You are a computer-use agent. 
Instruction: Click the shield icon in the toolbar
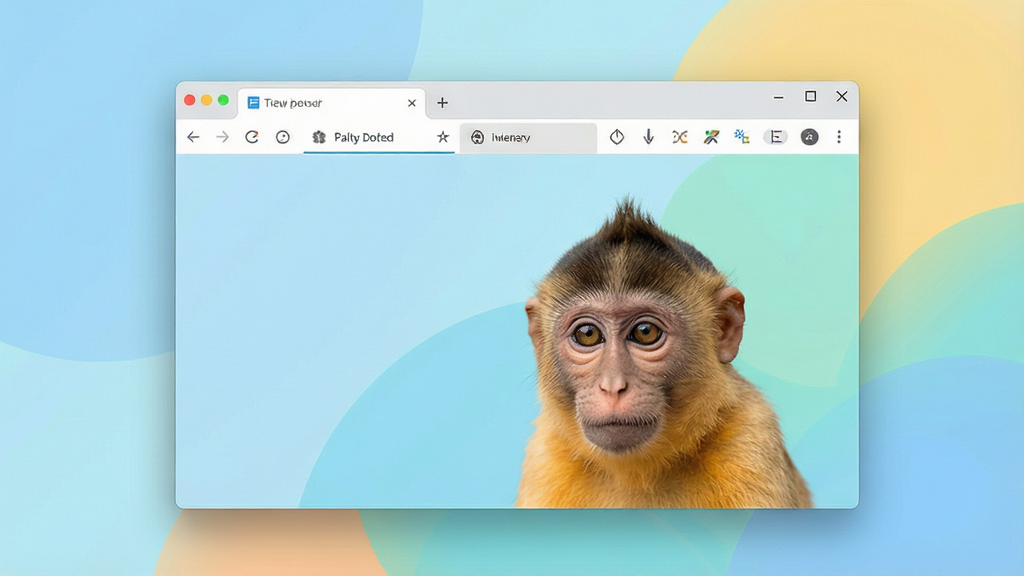[617, 137]
